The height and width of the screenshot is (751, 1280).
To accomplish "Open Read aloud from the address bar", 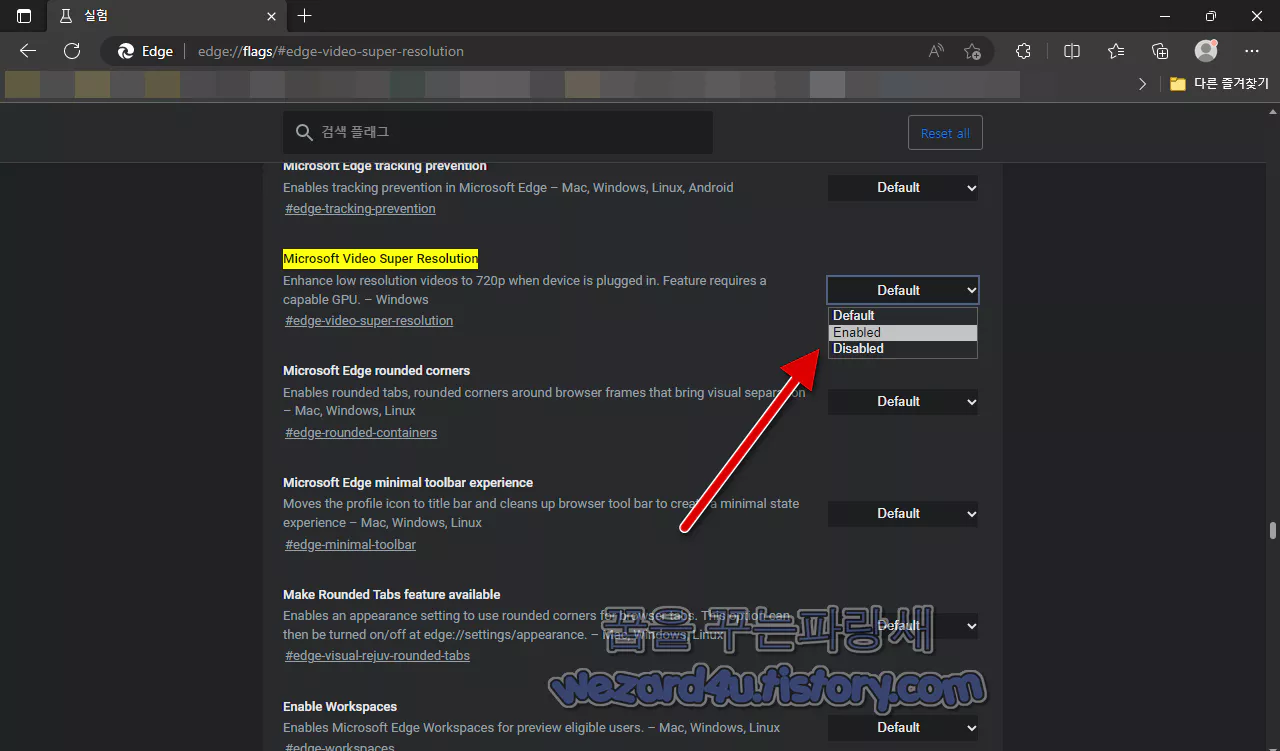I will tap(934, 51).
